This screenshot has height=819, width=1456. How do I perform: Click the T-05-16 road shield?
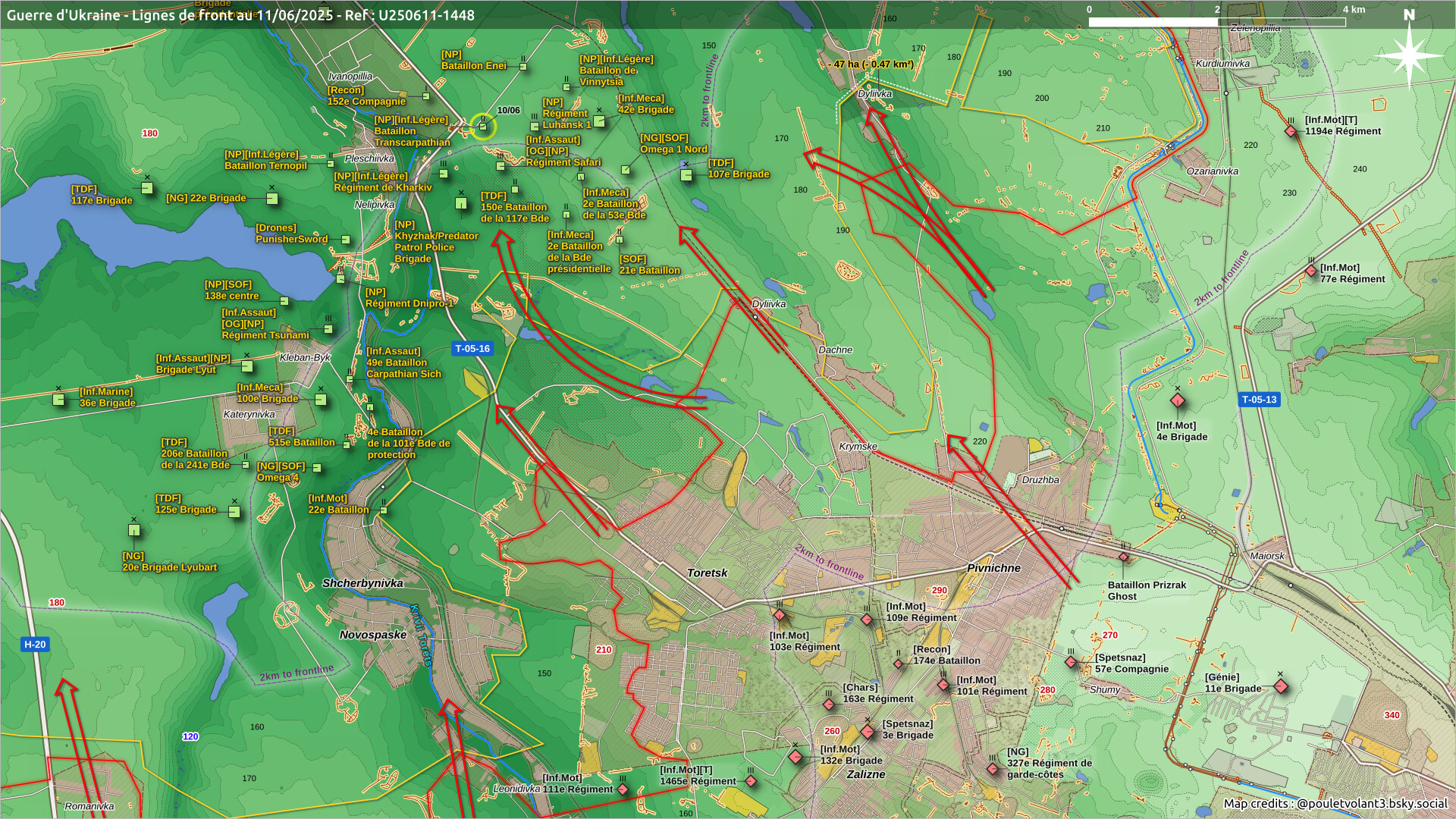[472, 349]
